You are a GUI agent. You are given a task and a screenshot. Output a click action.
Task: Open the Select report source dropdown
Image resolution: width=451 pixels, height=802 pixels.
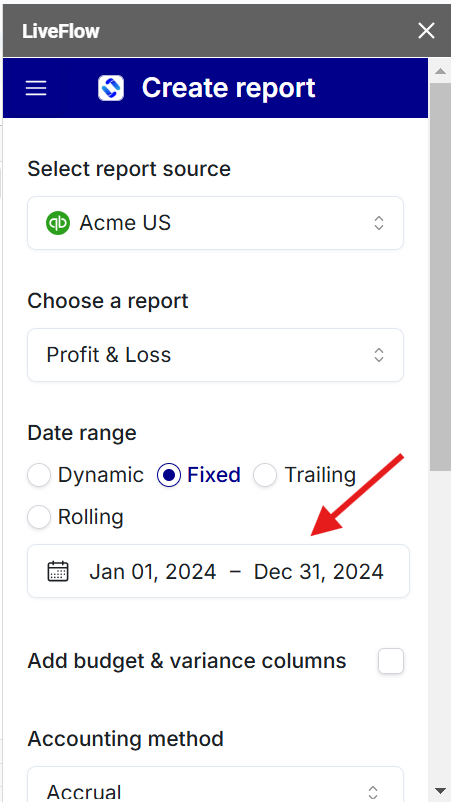tap(215, 223)
